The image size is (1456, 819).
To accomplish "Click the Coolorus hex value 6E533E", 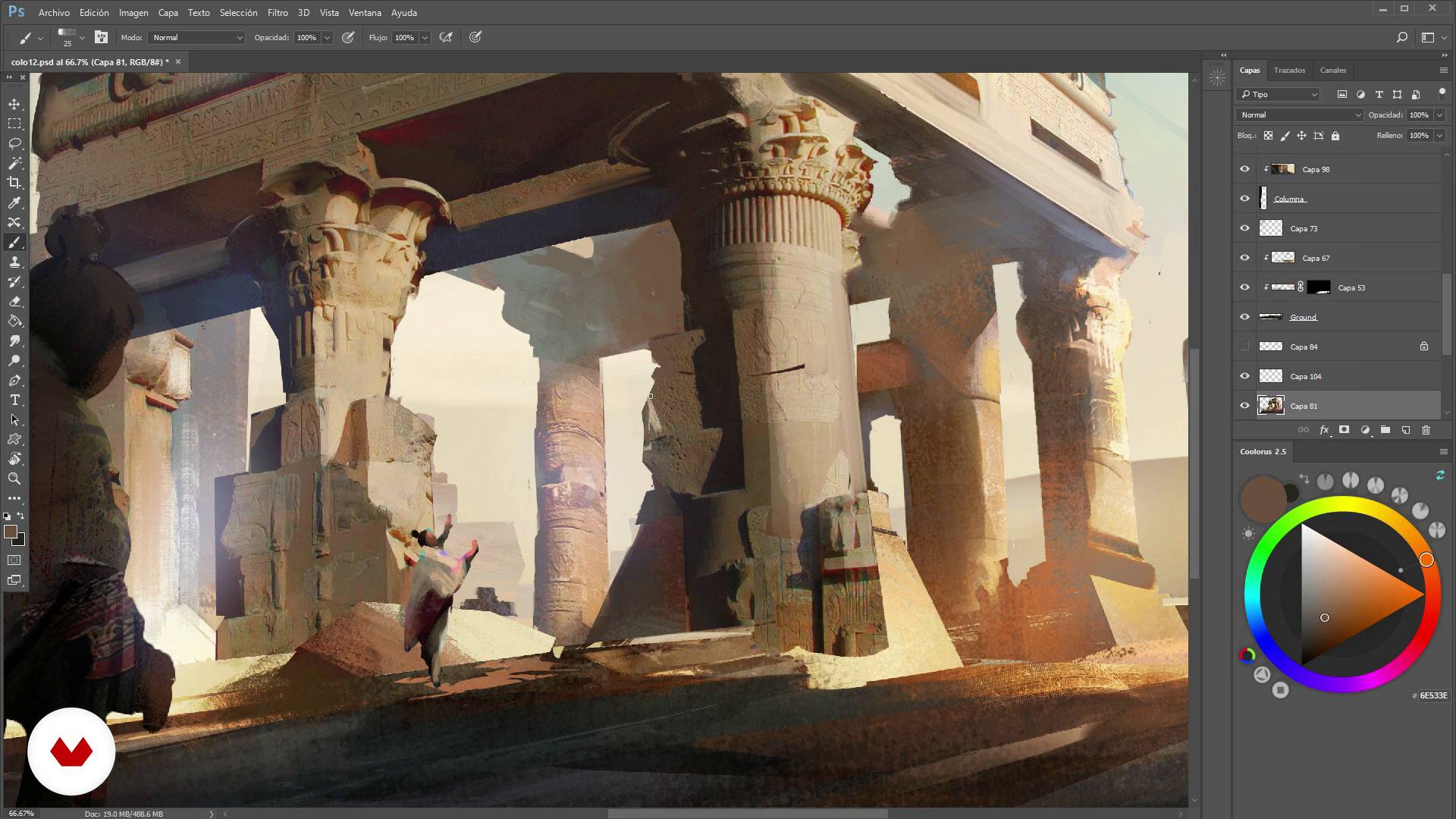I will [x=1432, y=695].
